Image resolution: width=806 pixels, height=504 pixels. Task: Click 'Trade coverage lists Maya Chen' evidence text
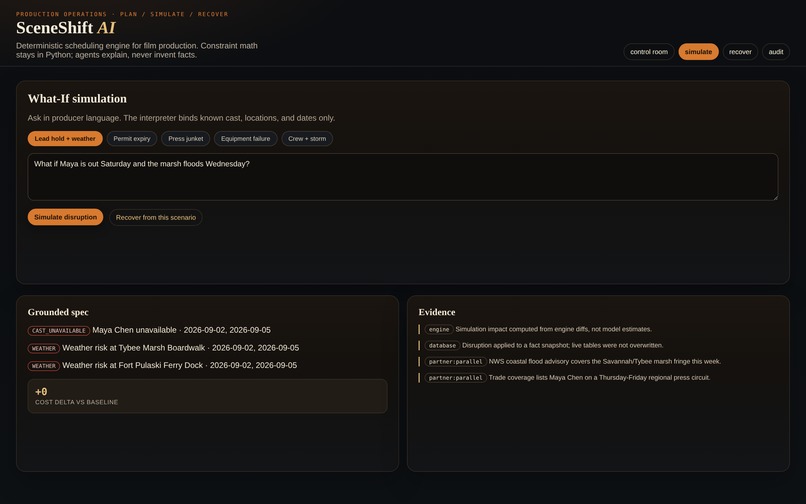click(599, 377)
